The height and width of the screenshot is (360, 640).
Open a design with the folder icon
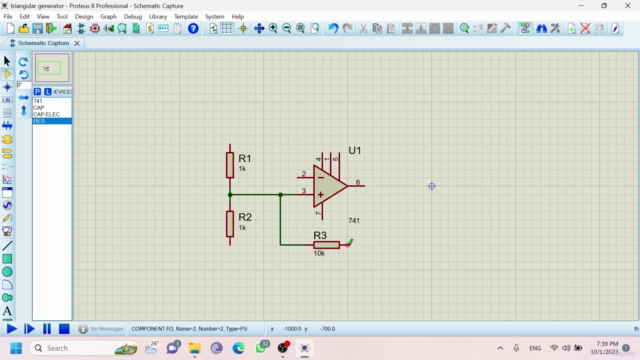[x=24, y=28]
